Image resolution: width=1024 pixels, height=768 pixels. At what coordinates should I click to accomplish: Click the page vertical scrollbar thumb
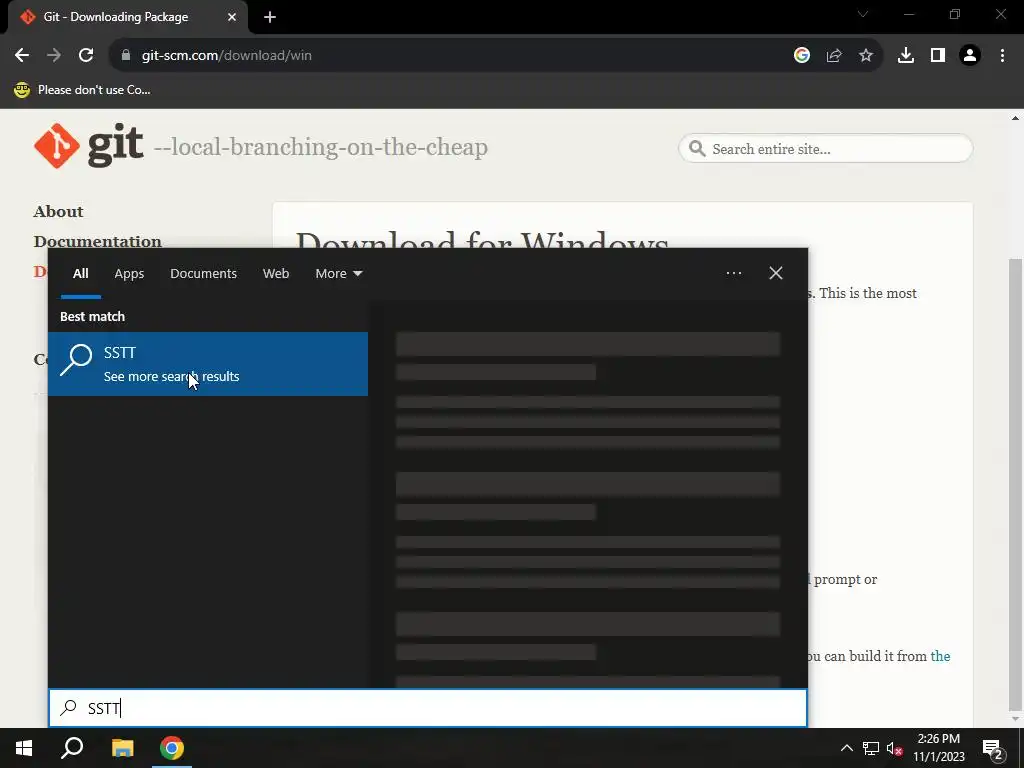1015,485
